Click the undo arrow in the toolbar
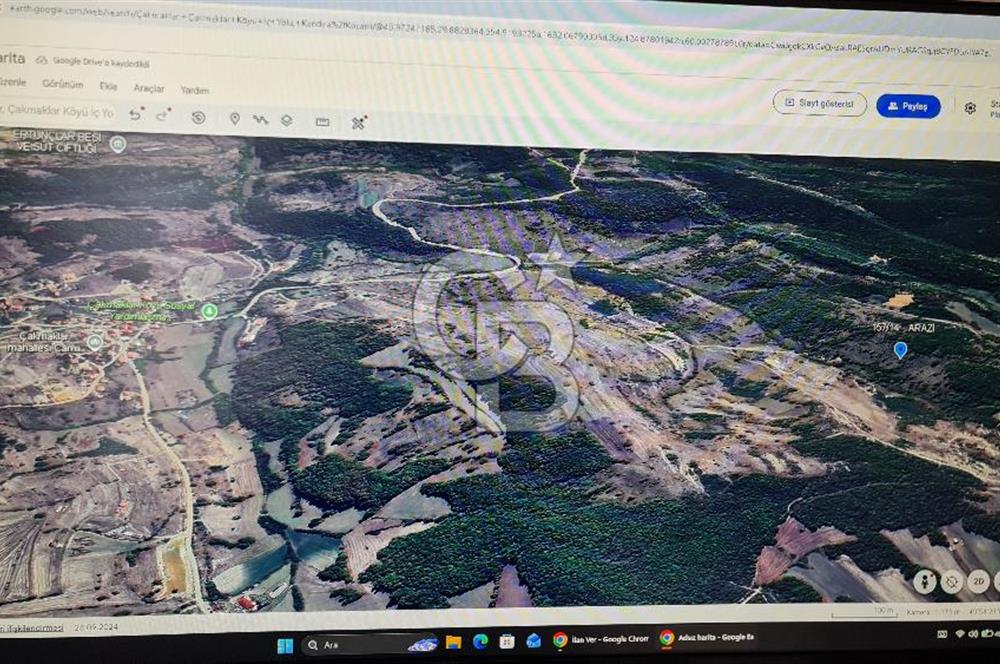 (x=135, y=115)
